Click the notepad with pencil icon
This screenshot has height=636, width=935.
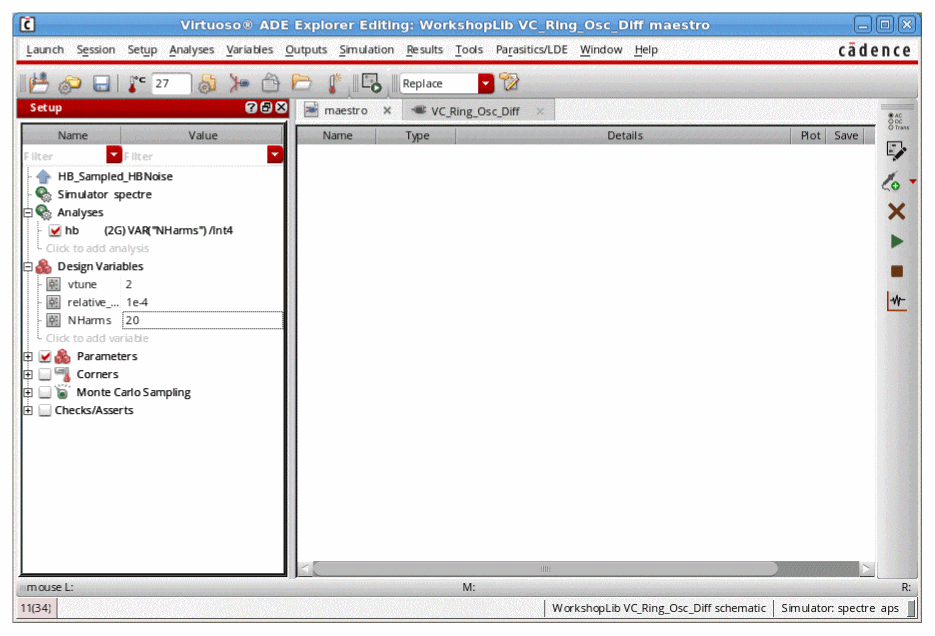[x=509, y=82]
